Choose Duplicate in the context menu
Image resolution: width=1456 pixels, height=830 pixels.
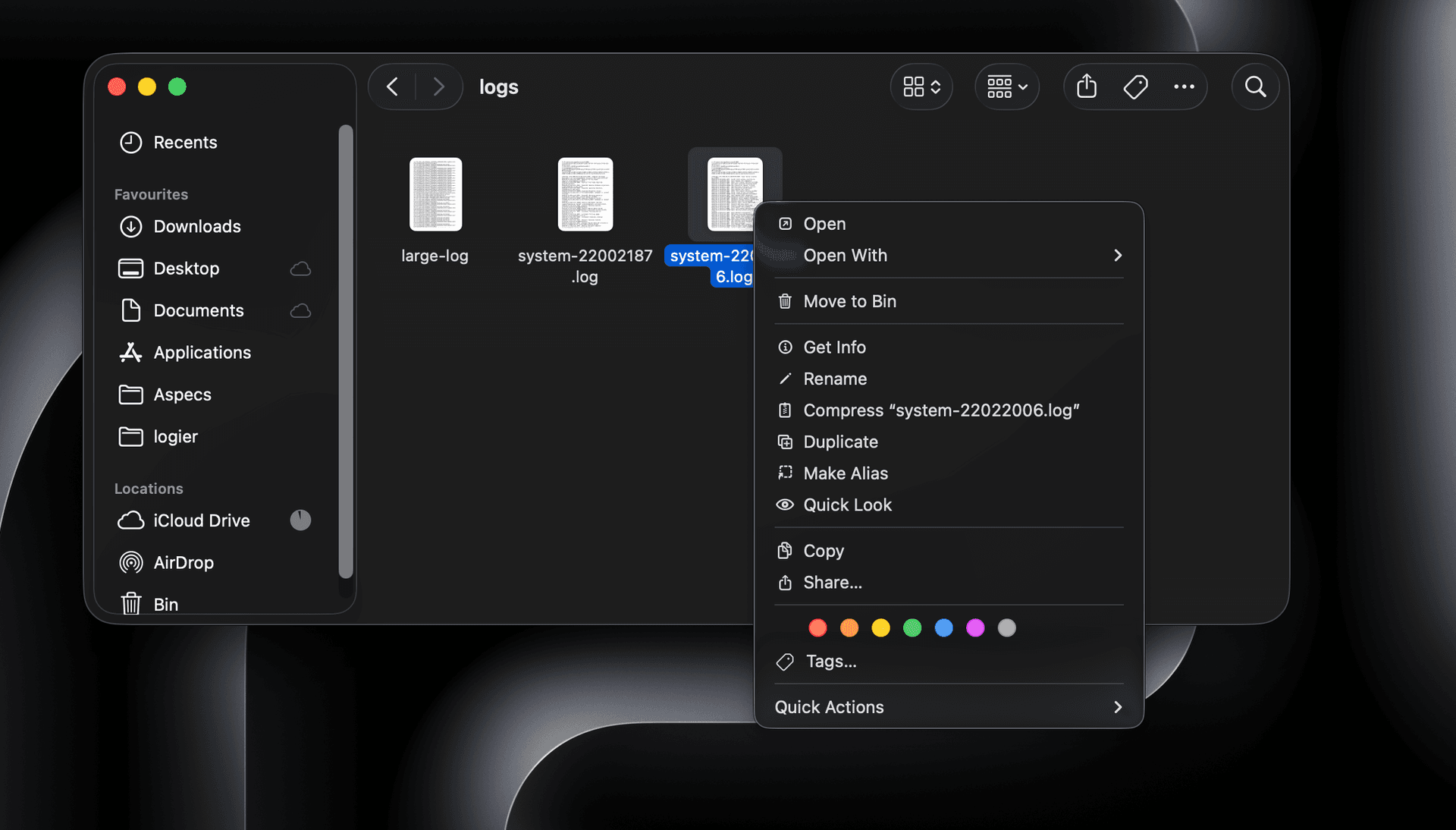point(949,442)
